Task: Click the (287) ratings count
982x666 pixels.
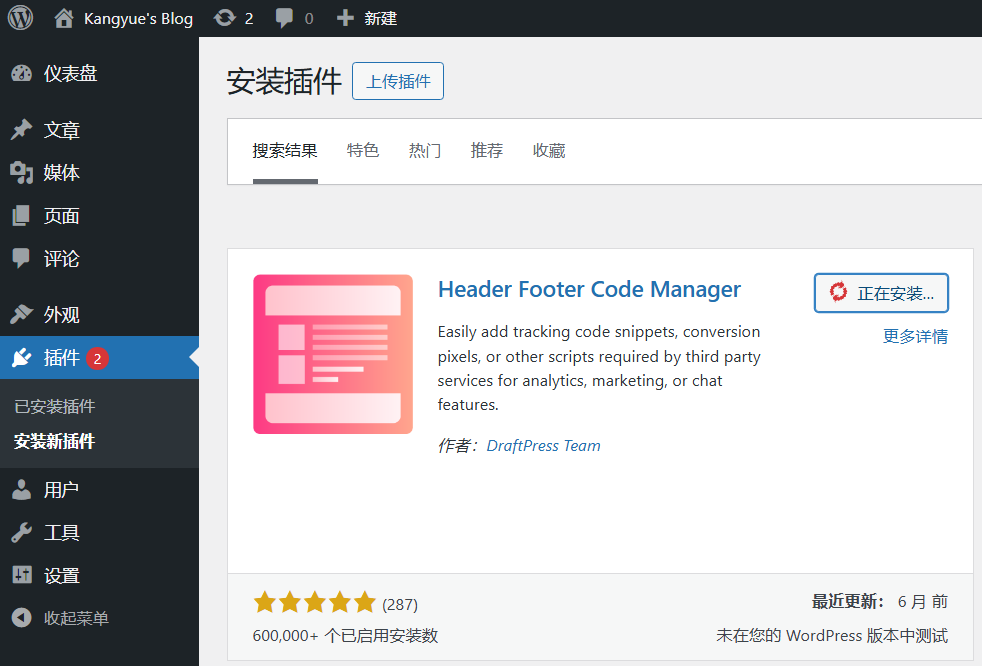Action: coord(400,605)
